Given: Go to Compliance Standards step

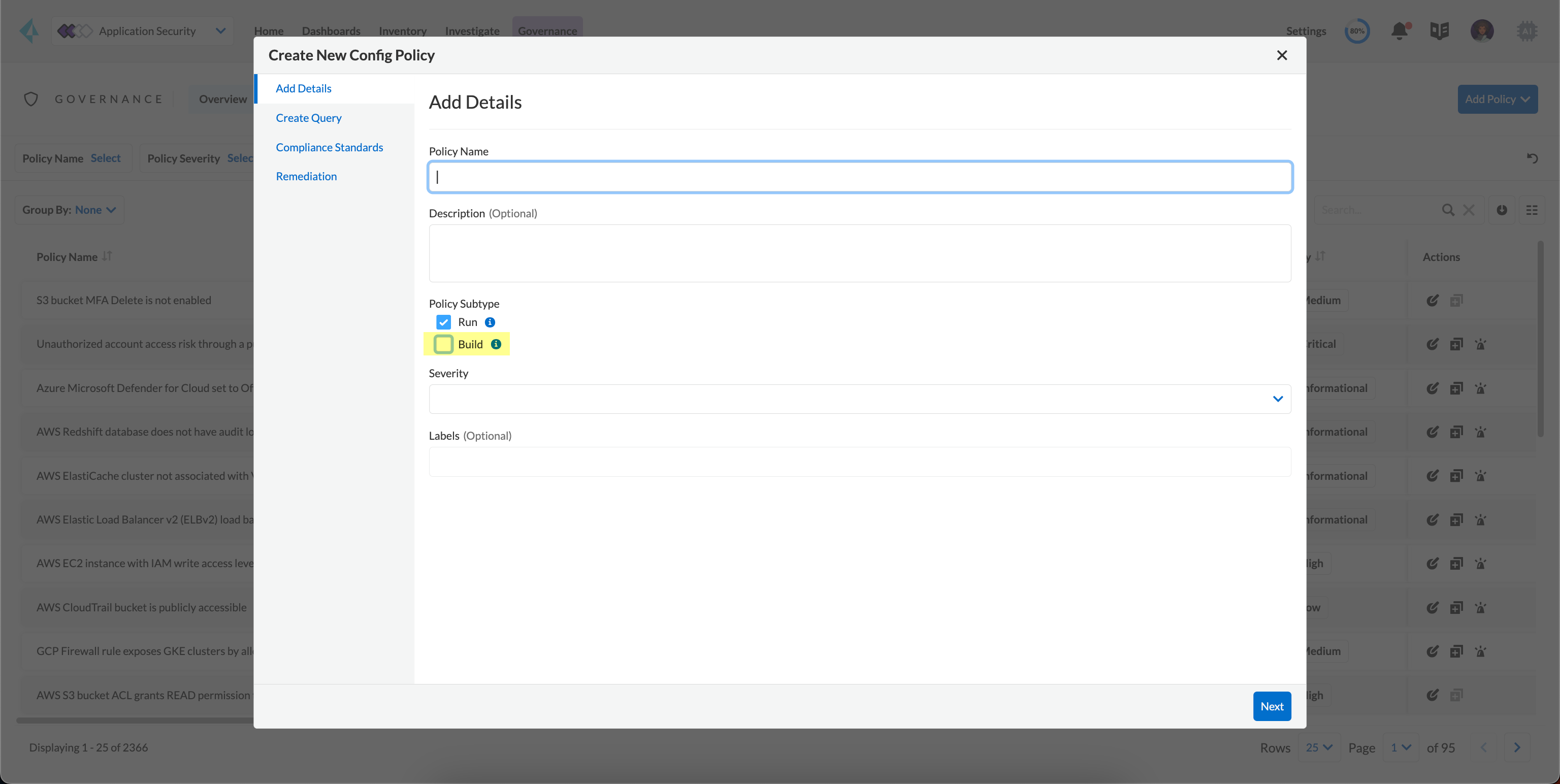Looking at the screenshot, I should [x=330, y=147].
